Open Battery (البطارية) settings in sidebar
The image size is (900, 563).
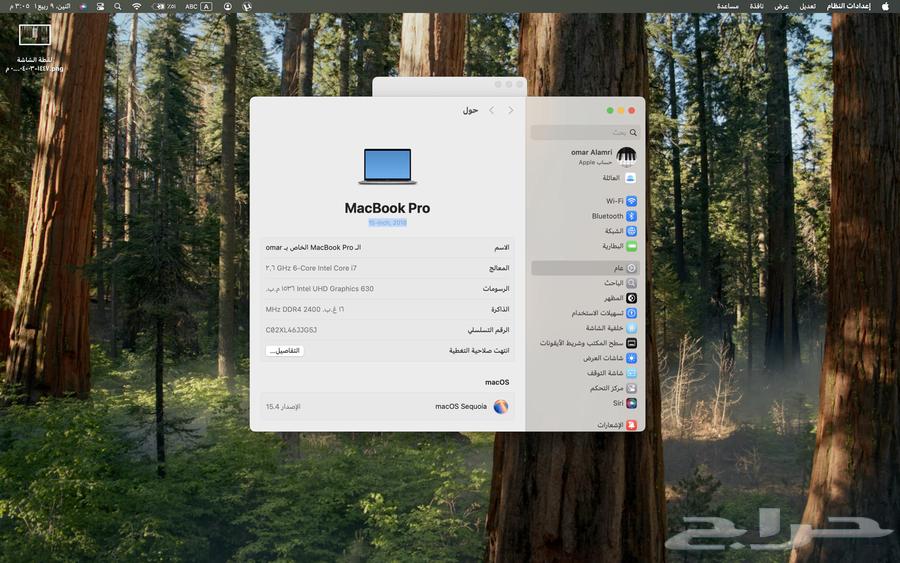pyautogui.click(x=619, y=246)
